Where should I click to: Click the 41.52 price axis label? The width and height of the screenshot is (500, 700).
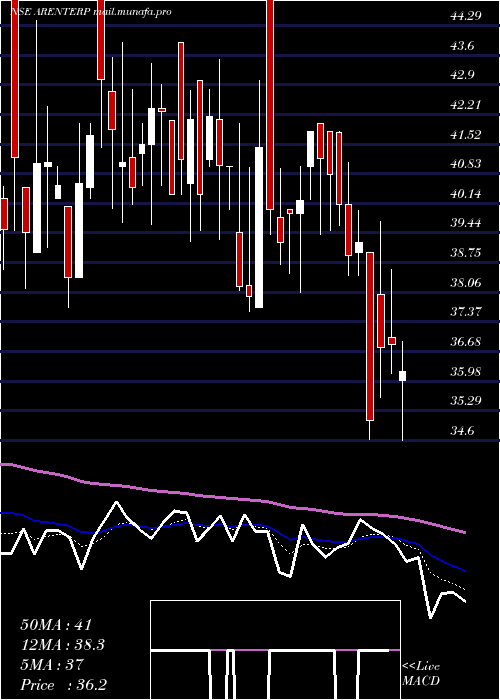tap(466, 134)
